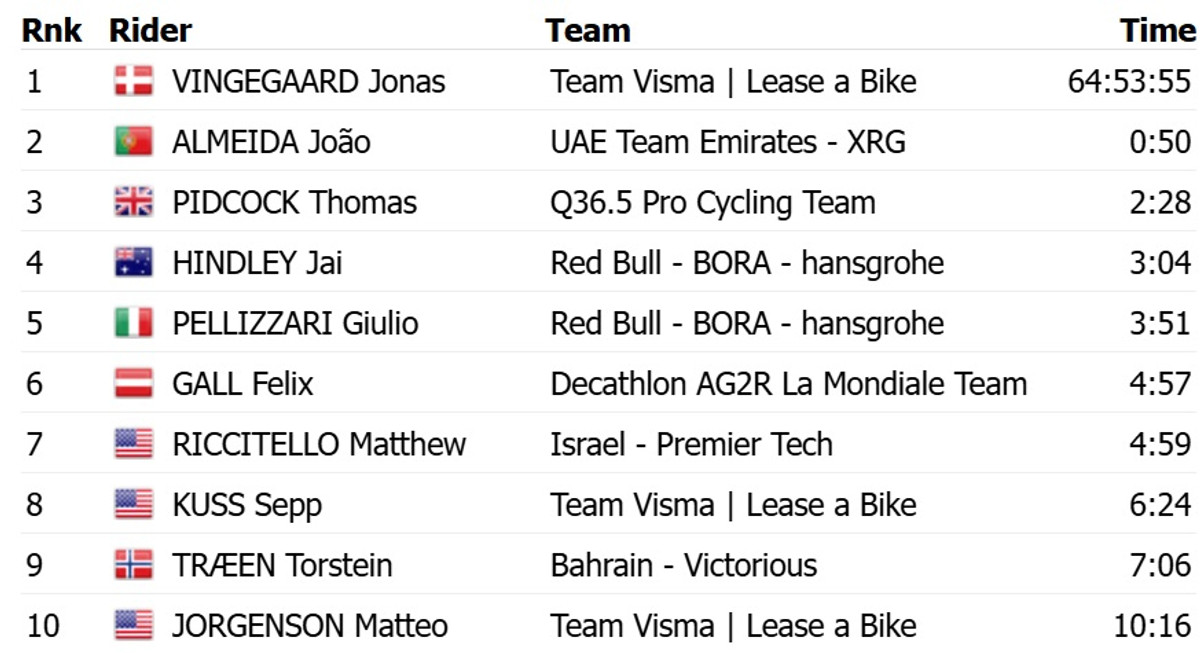This screenshot has width=1200, height=653.
Task: Click the Portuguese flag beside Almeida
Action: [133, 142]
